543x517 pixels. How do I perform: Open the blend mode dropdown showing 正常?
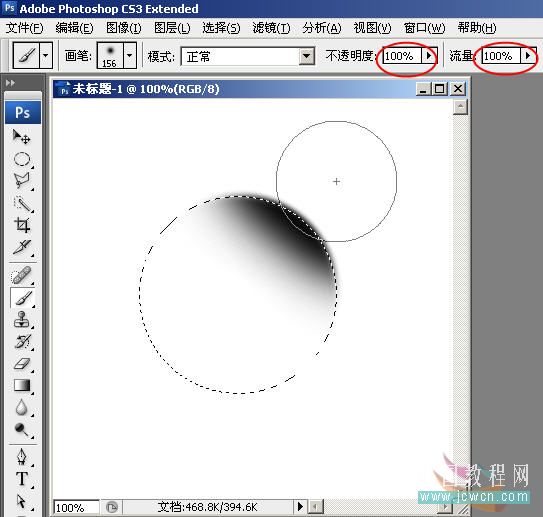(x=248, y=56)
